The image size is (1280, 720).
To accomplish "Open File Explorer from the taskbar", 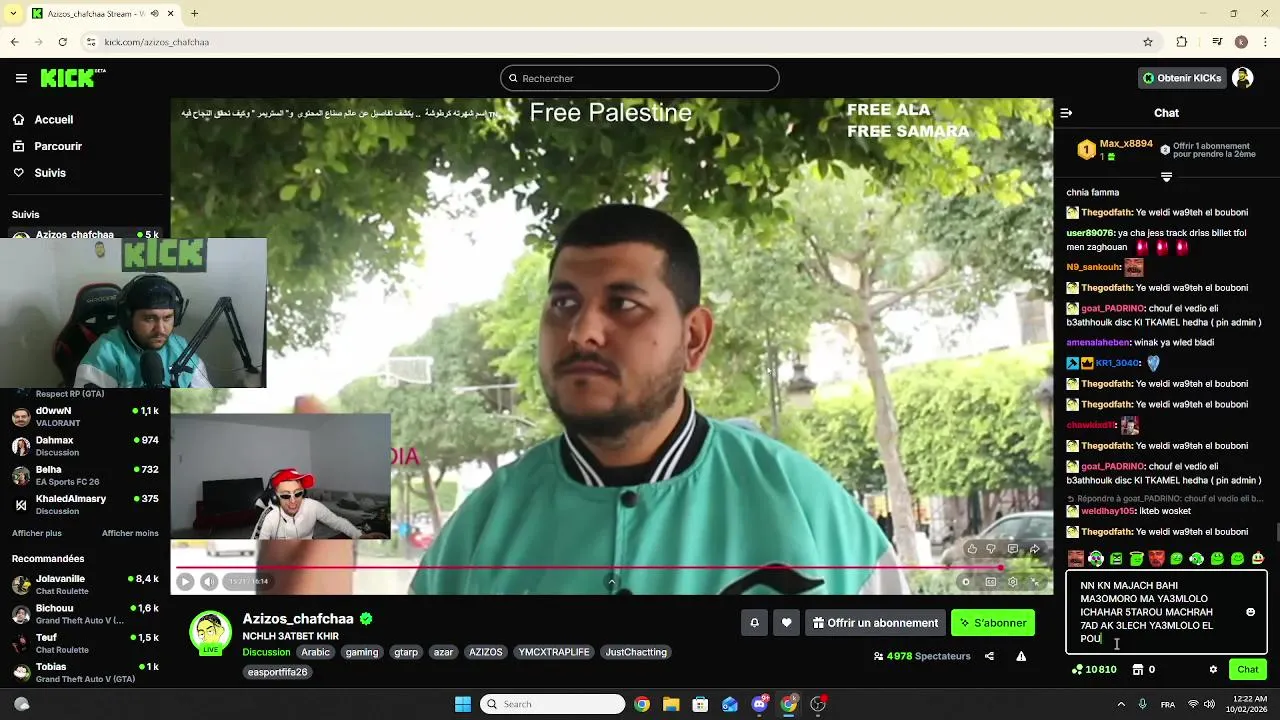I will (x=670, y=704).
